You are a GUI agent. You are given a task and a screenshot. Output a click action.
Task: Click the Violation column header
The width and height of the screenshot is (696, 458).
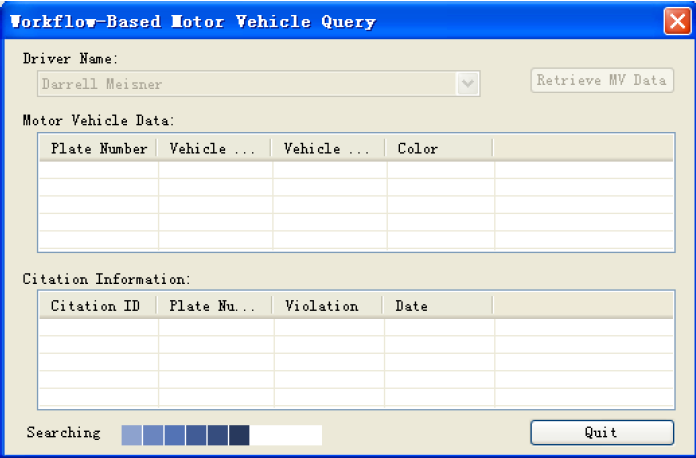327,306
